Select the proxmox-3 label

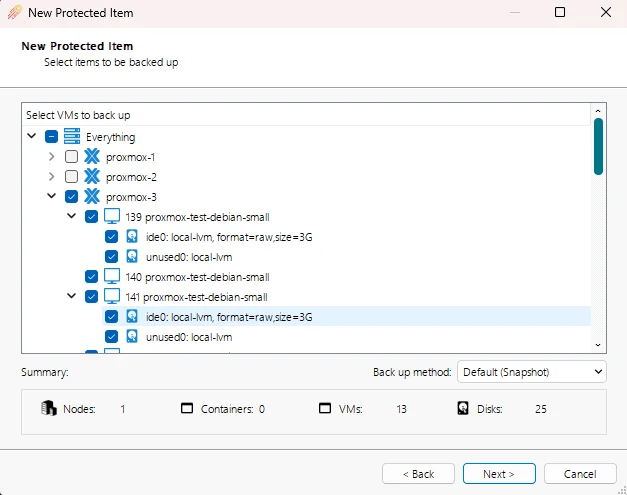[x=131, y=197]
